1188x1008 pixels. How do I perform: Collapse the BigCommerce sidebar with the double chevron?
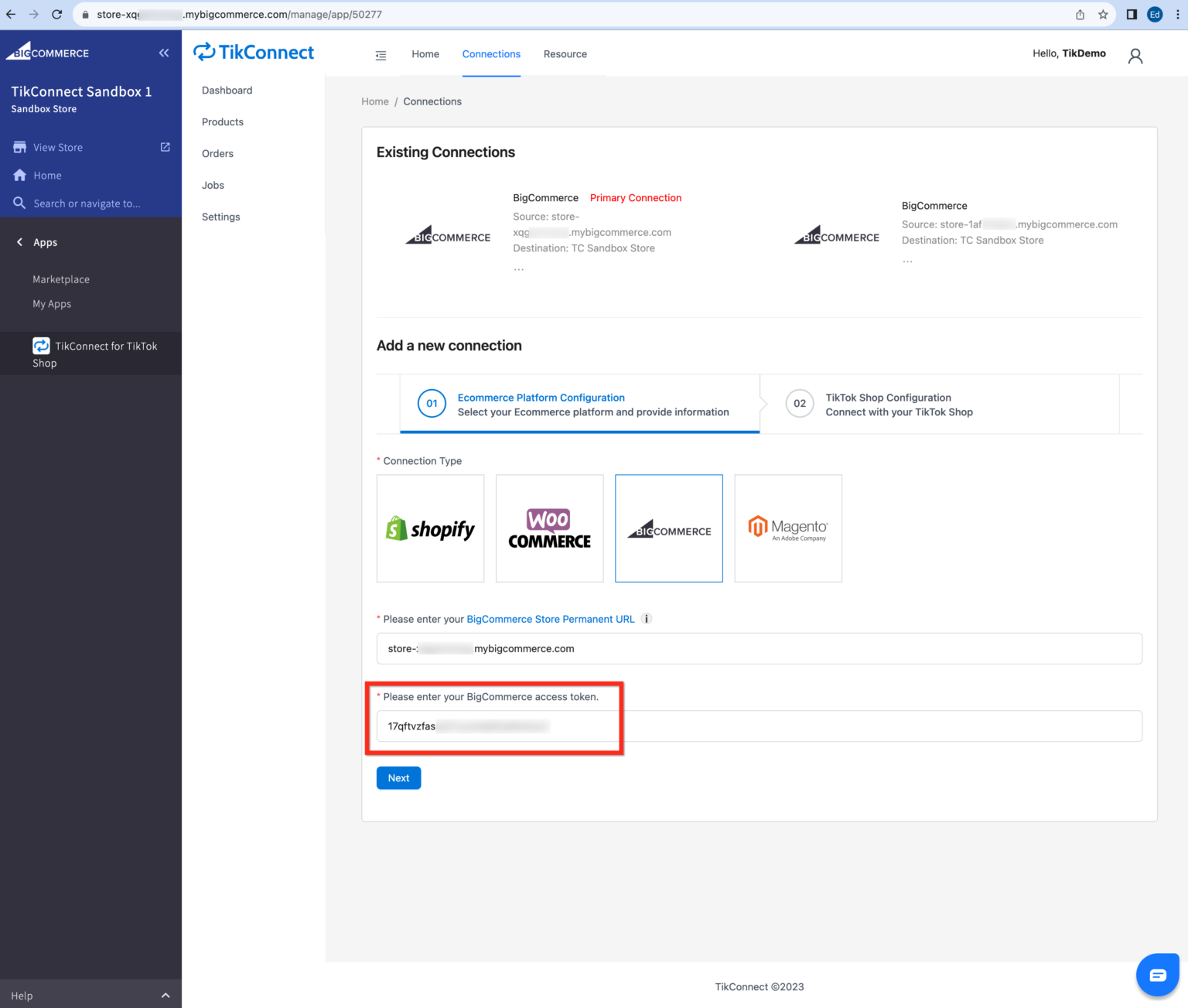click(164, 53)
